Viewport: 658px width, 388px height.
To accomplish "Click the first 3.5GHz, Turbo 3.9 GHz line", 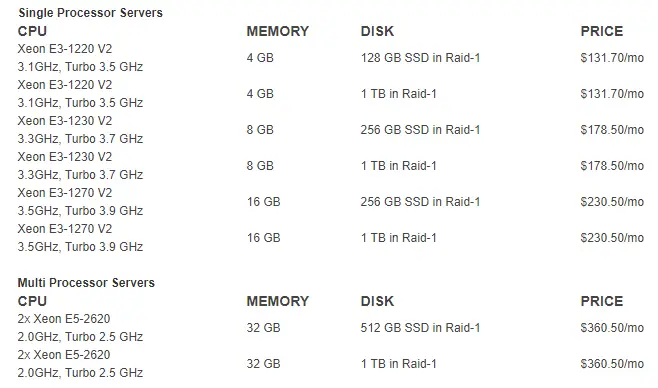I will point(80,211).
